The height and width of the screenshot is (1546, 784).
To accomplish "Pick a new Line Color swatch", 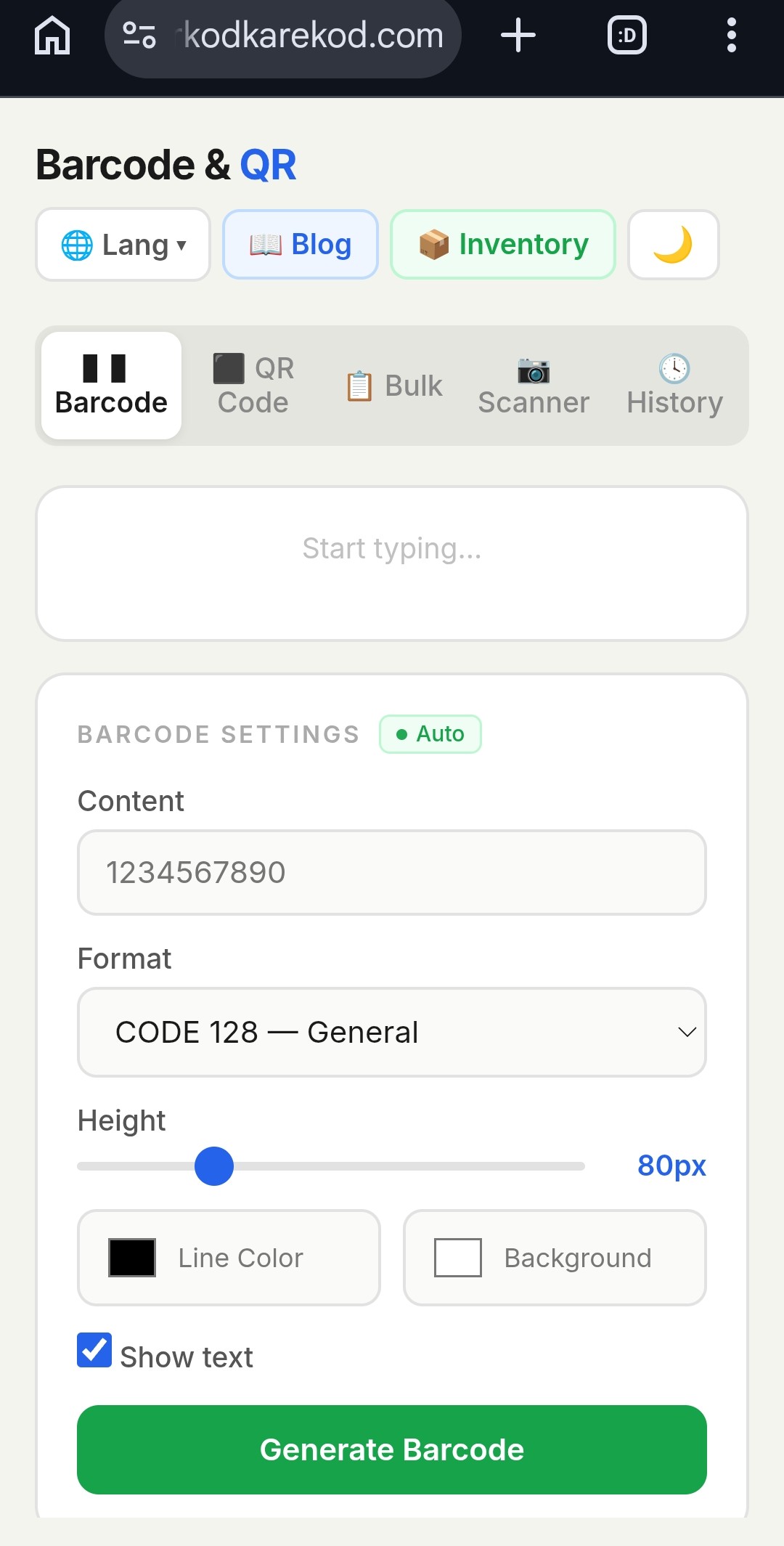I will (133, 1258).
